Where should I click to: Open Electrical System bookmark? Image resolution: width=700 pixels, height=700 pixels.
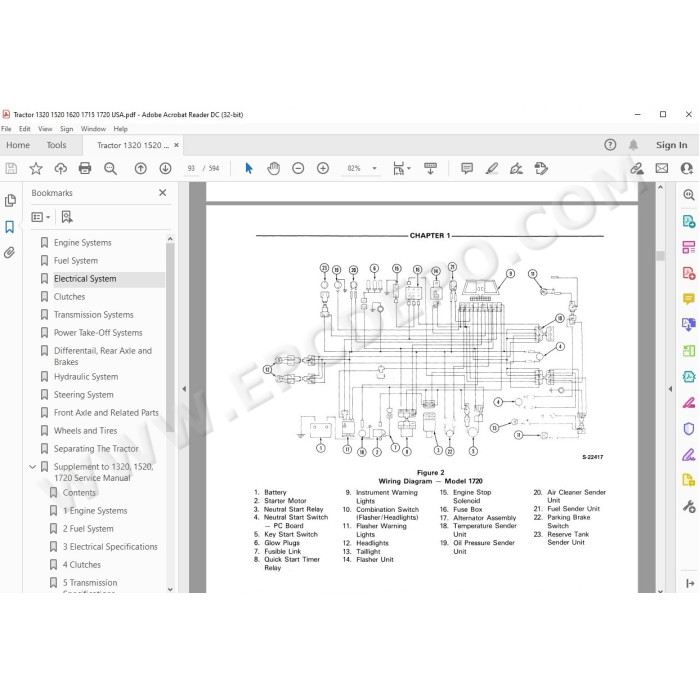(x=85, y=279)
